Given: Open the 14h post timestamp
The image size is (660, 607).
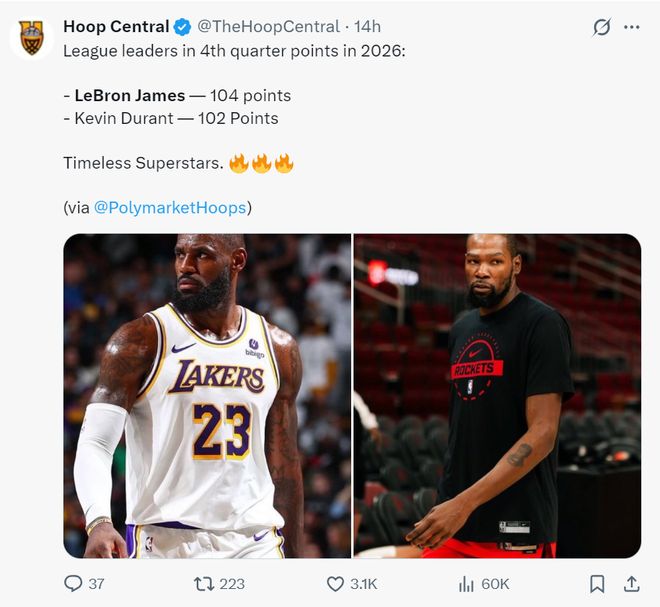Looking at the screenshot, I should [367, 27].
